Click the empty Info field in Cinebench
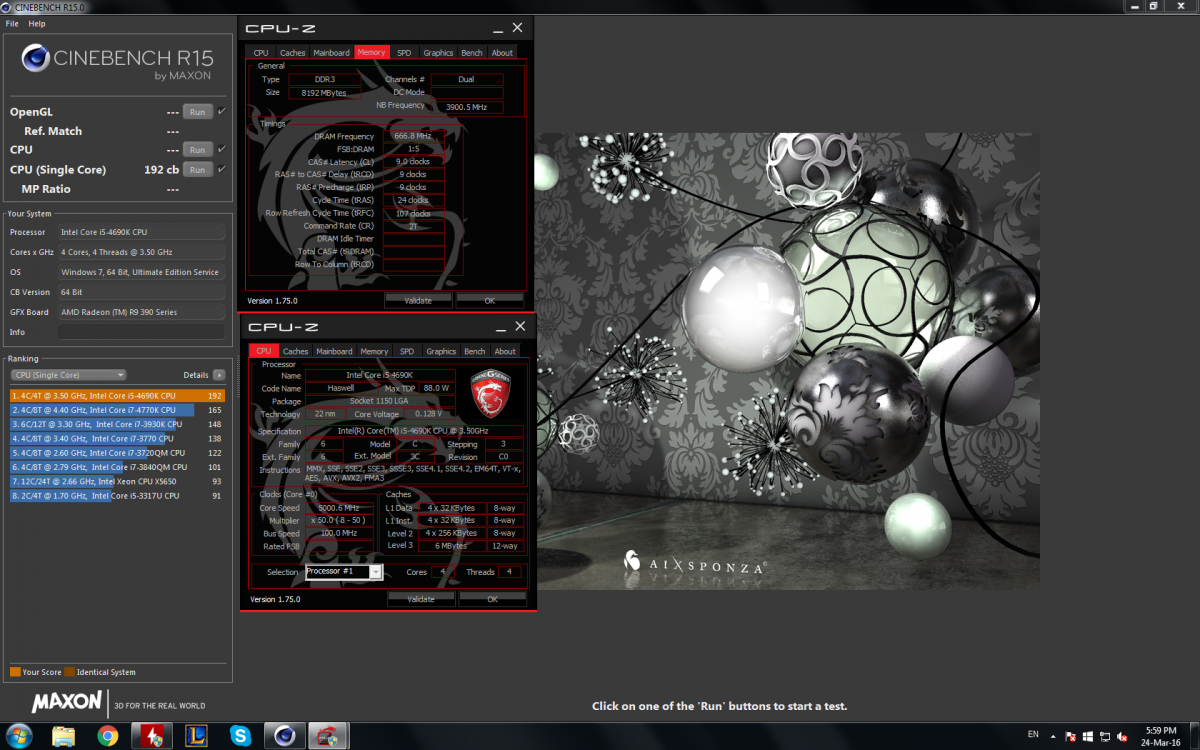Screen dimensions: 1200x750 tap(141, 332)
